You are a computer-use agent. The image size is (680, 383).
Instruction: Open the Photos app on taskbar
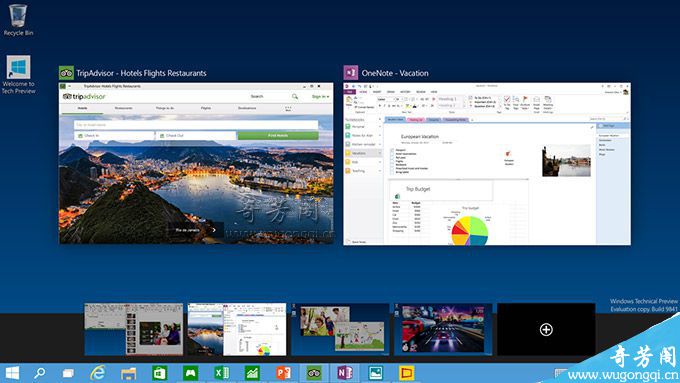tap(376, 373)
